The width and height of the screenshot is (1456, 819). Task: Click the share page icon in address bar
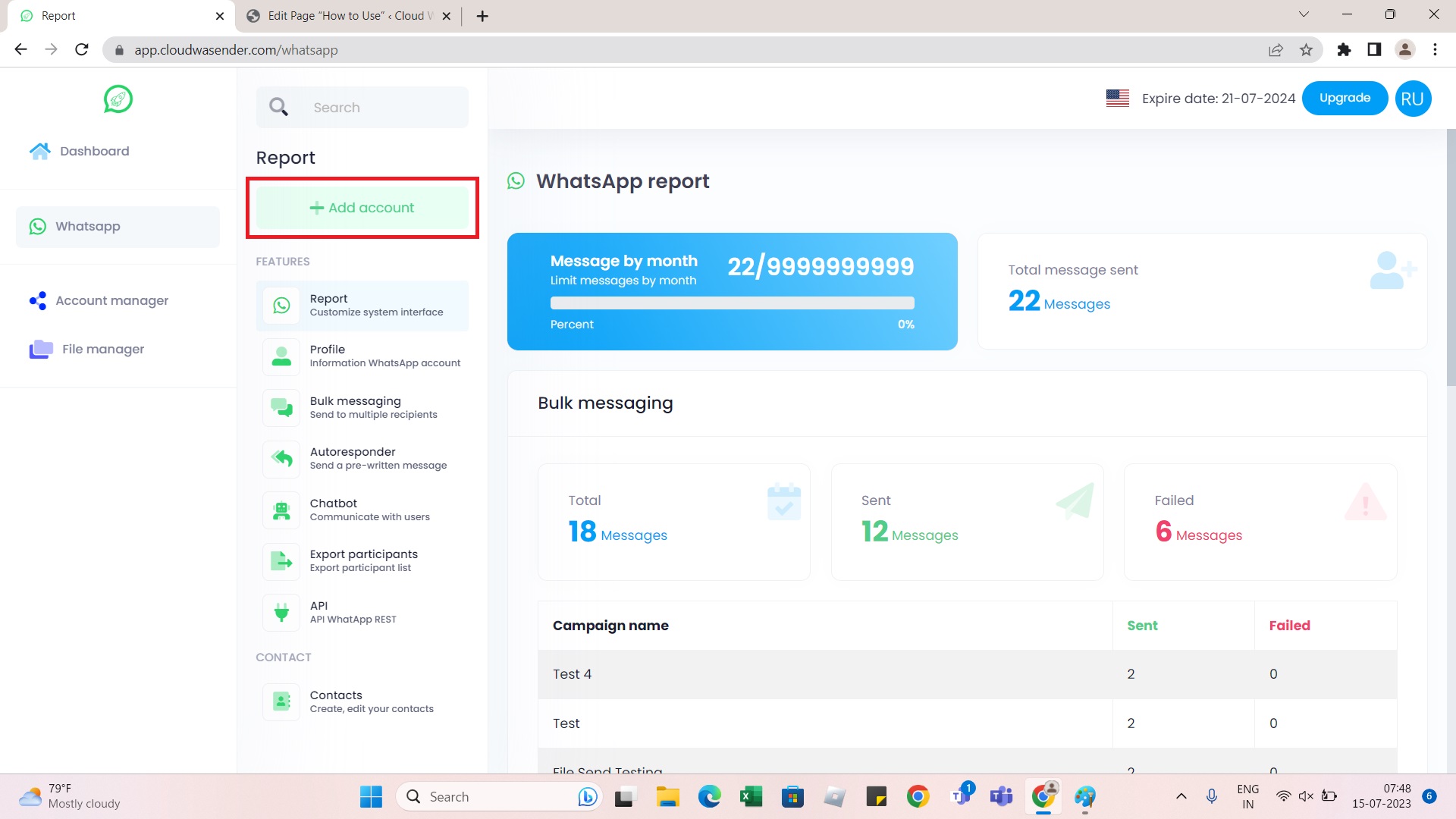click(1276, 50)
